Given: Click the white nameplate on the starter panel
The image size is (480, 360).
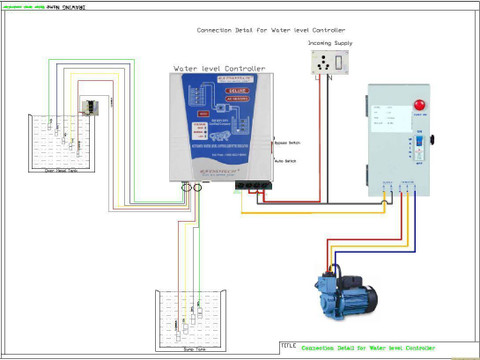Looking at the screenshot, I should pos(392,119).
